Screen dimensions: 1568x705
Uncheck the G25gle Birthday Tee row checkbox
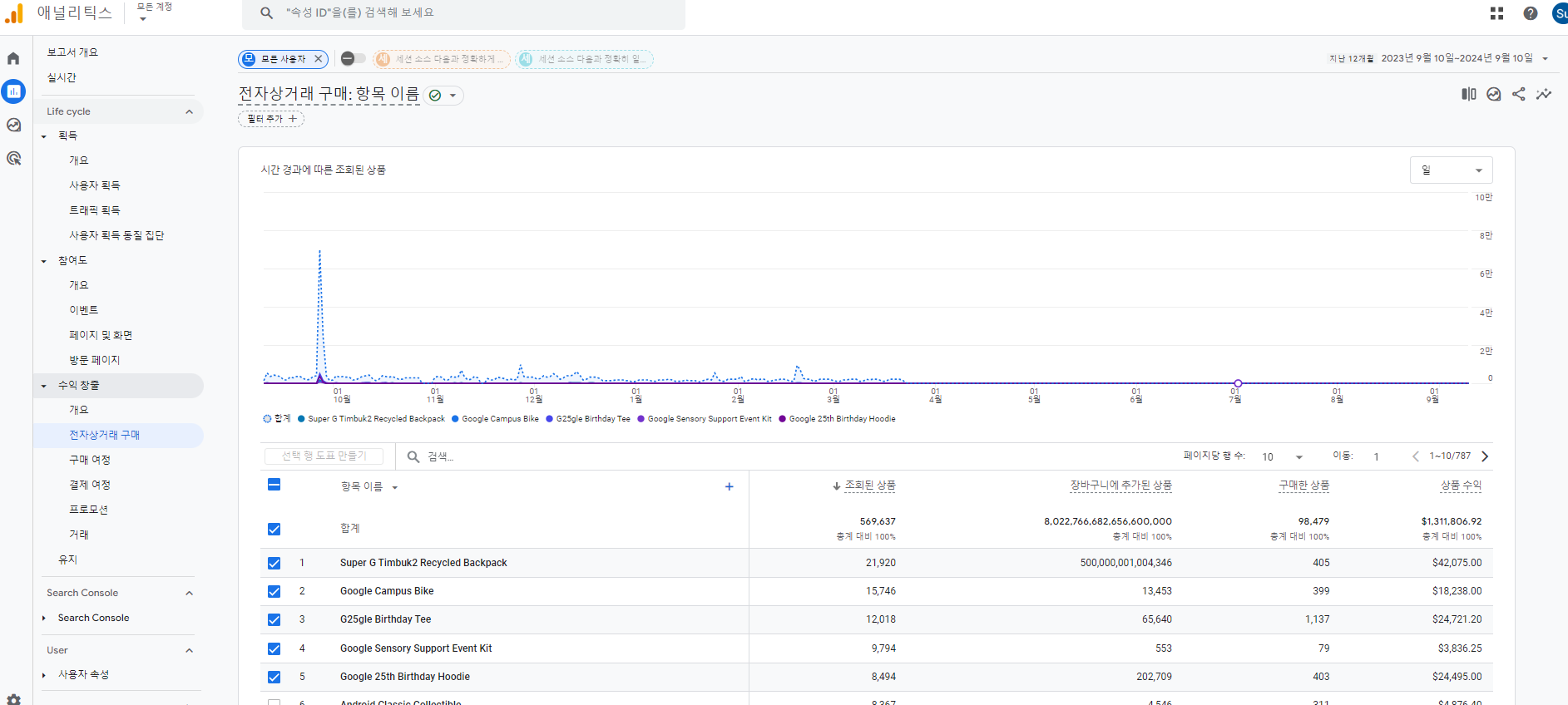(274, 619)
